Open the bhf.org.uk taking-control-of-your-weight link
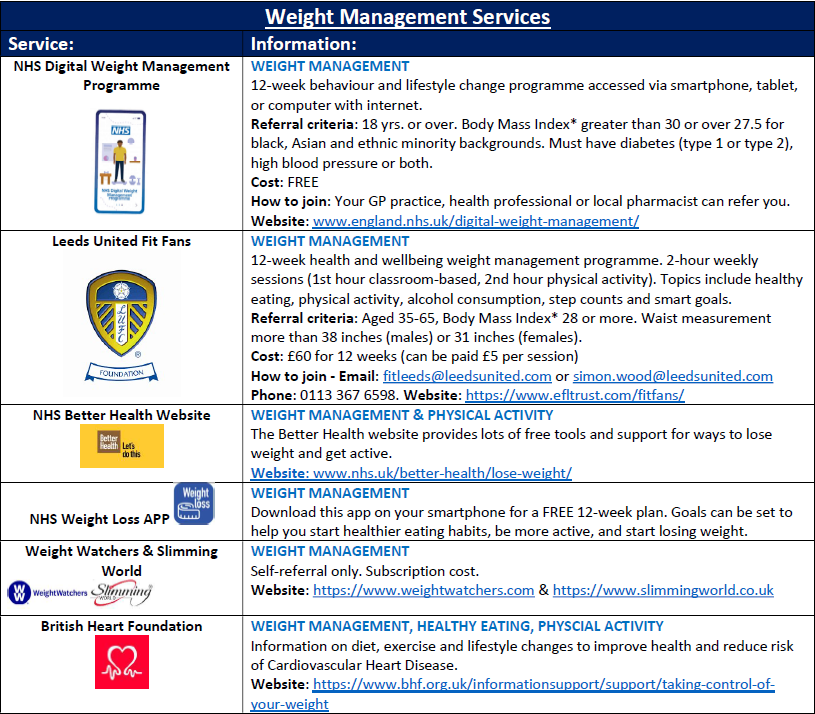Image resolution: width=815 pixels, height=714 pixels. coord(512,694)
